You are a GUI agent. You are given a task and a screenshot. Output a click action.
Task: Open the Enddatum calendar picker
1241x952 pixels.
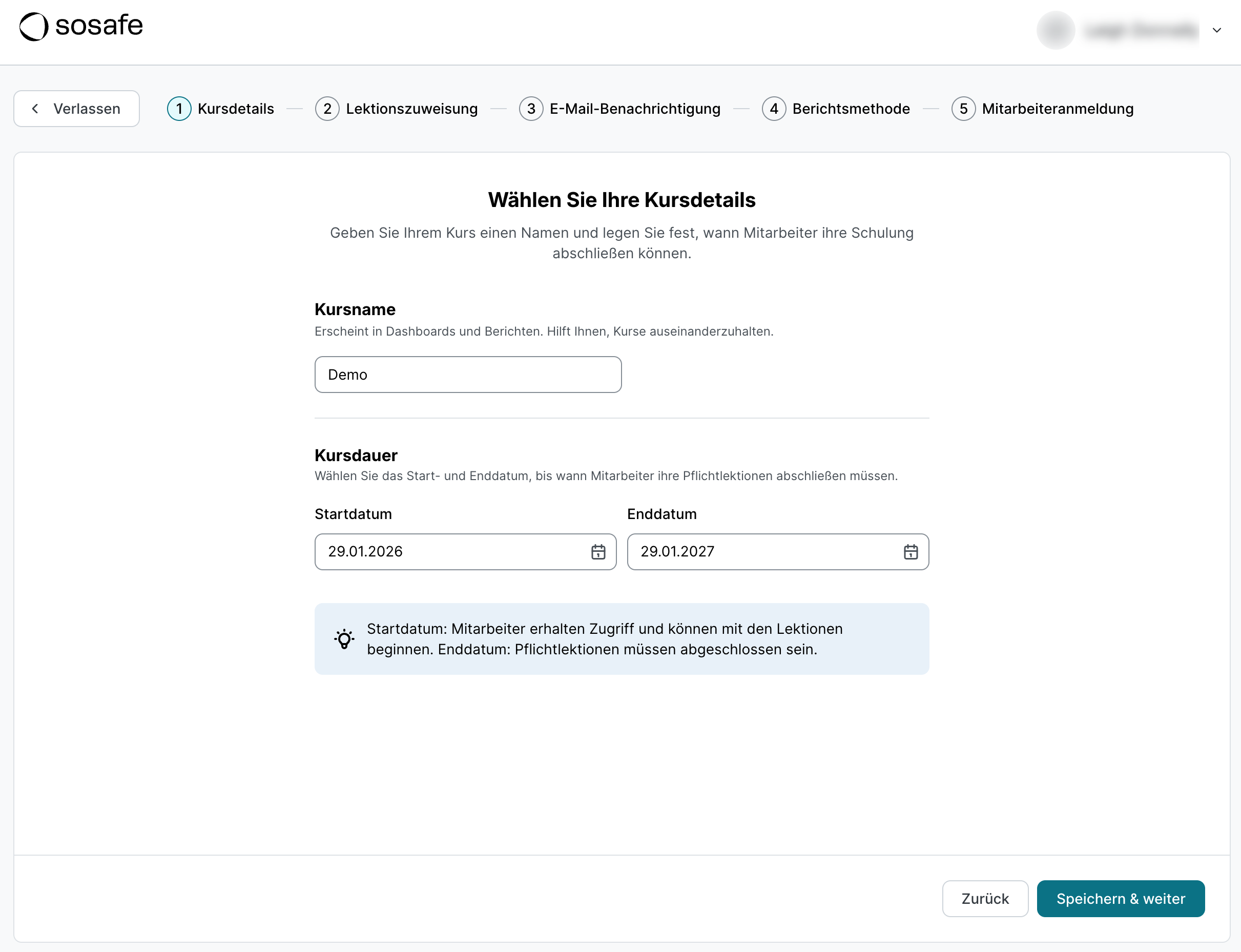pos(910,551)
